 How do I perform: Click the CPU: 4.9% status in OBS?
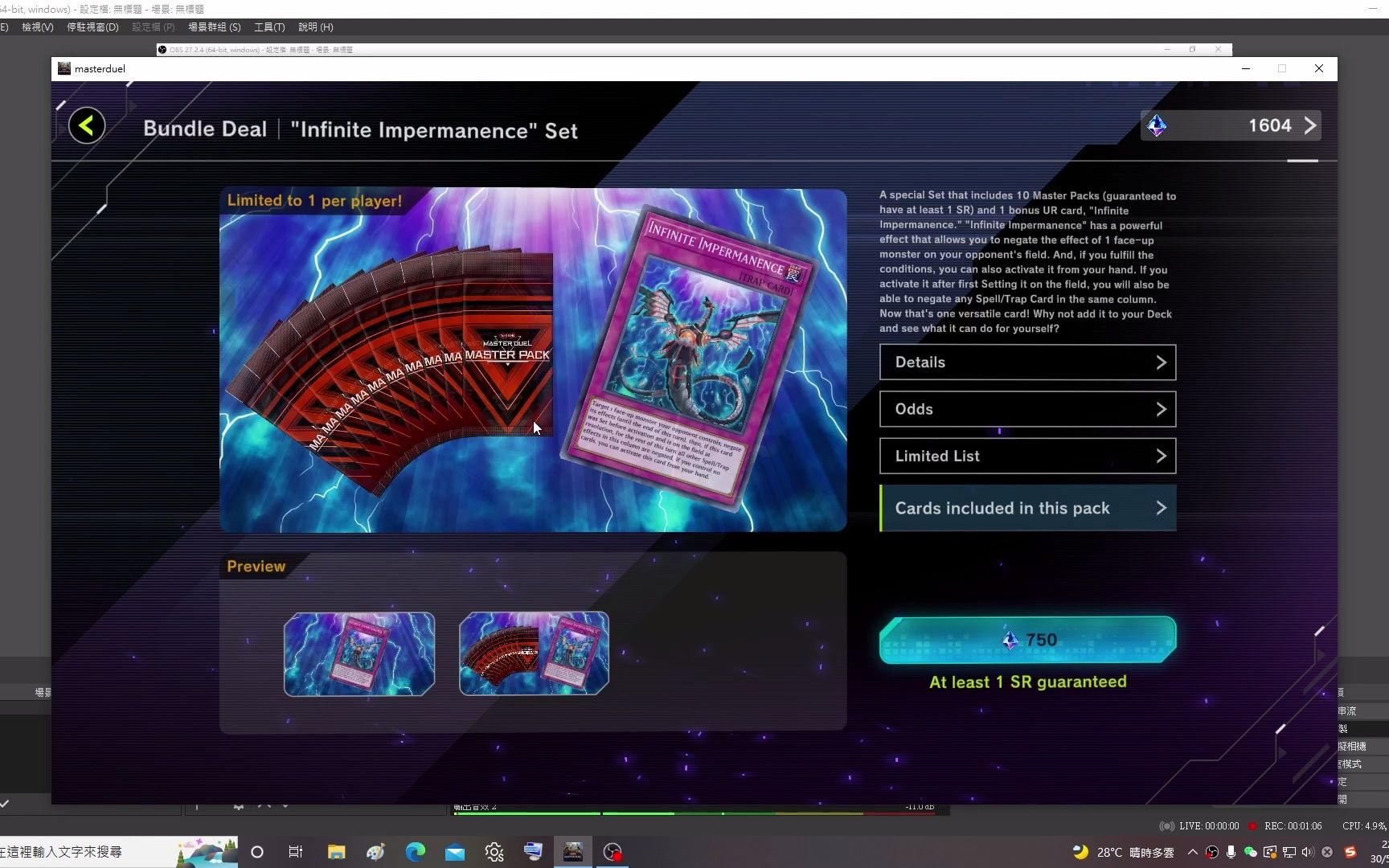click(x=1364, y=825)
